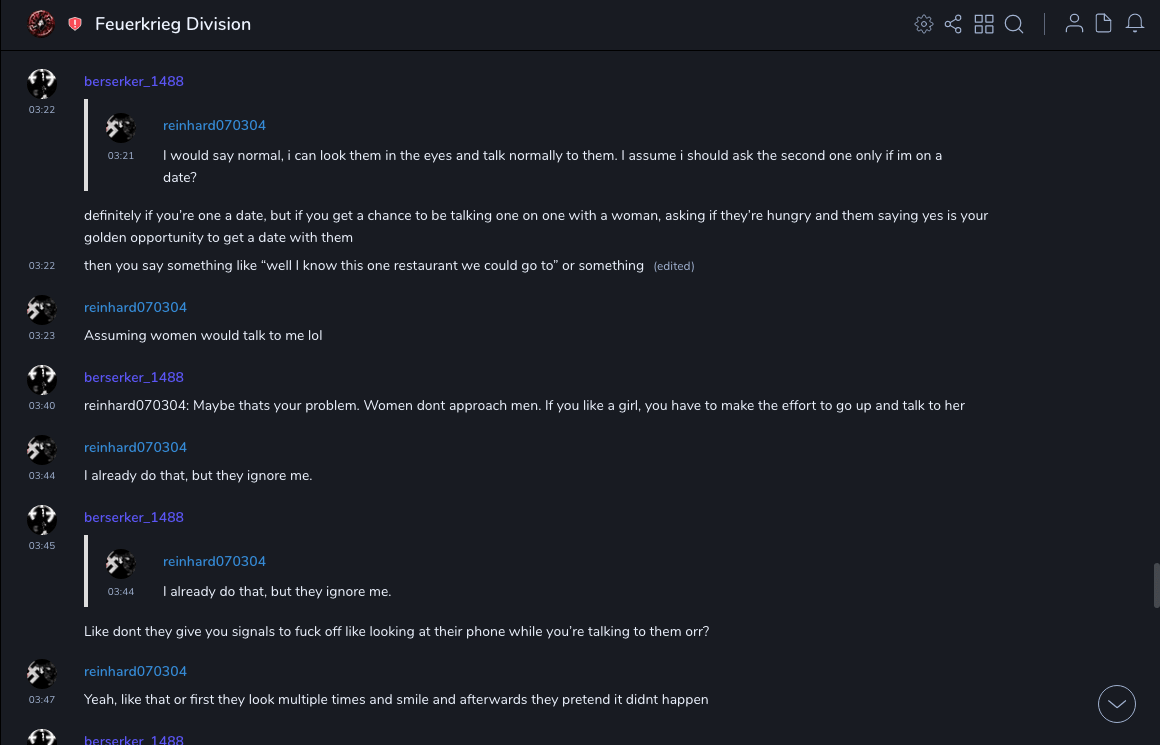Click the "(edited)" label on message
This screenshot has height=745, width=1160.
[673, 266]
